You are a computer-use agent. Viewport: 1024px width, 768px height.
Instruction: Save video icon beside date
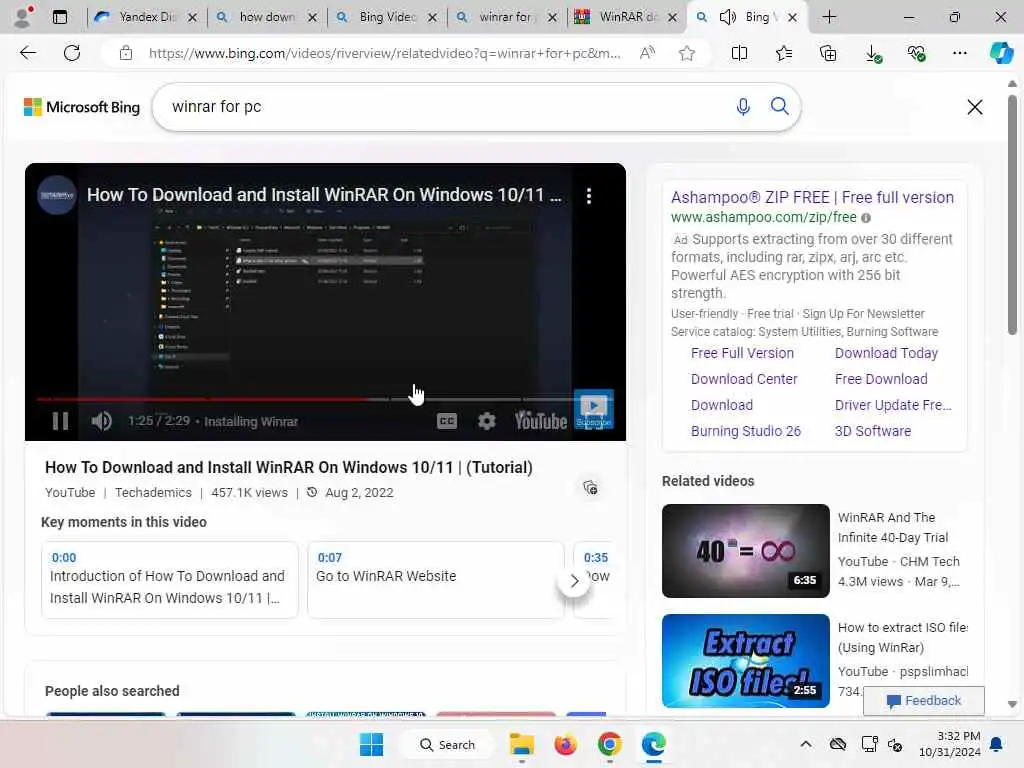point(590,487)
